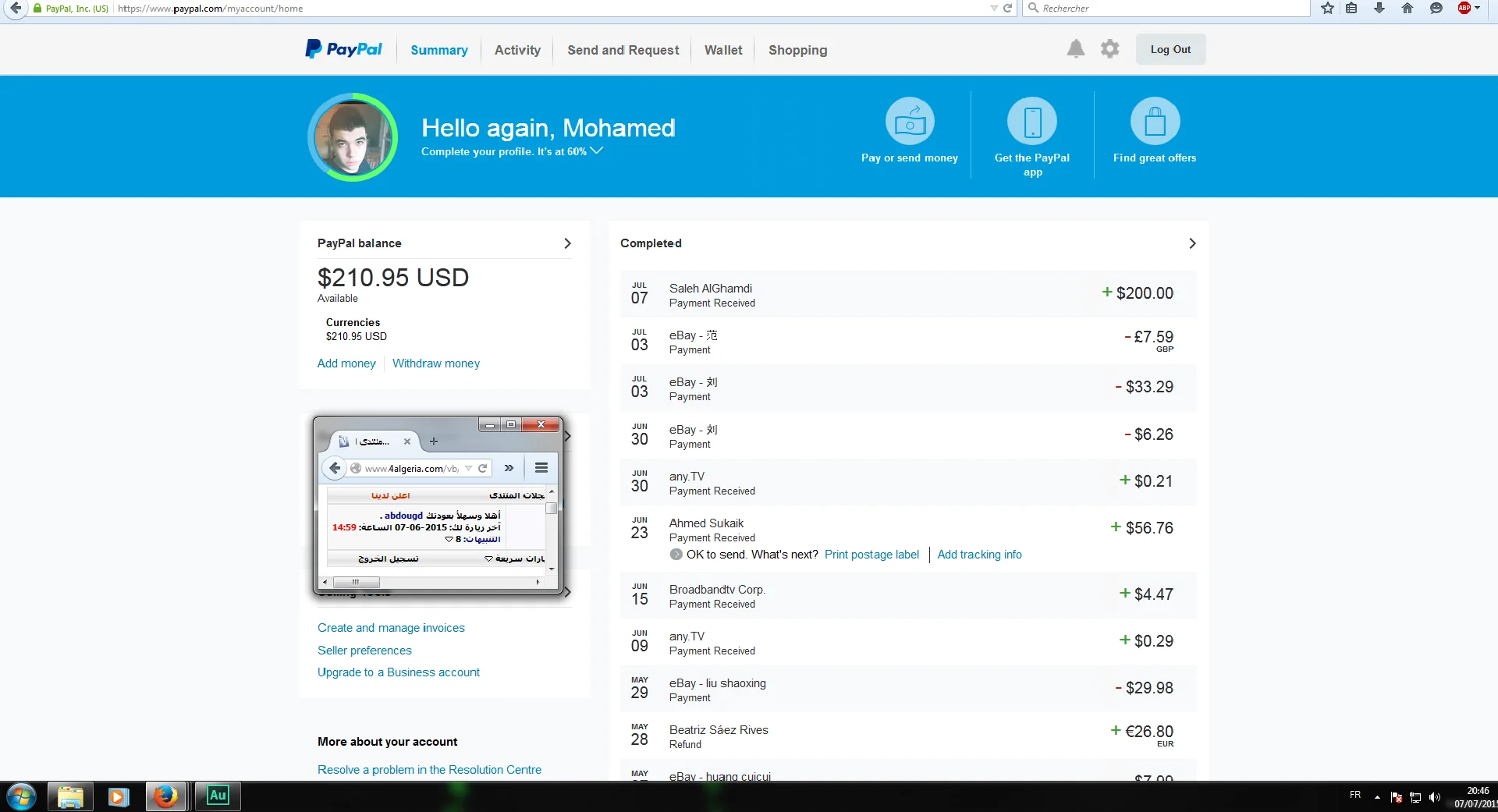Open Seller preferences link
This screenshot has height=812, width=1498.
coord(364,651)
